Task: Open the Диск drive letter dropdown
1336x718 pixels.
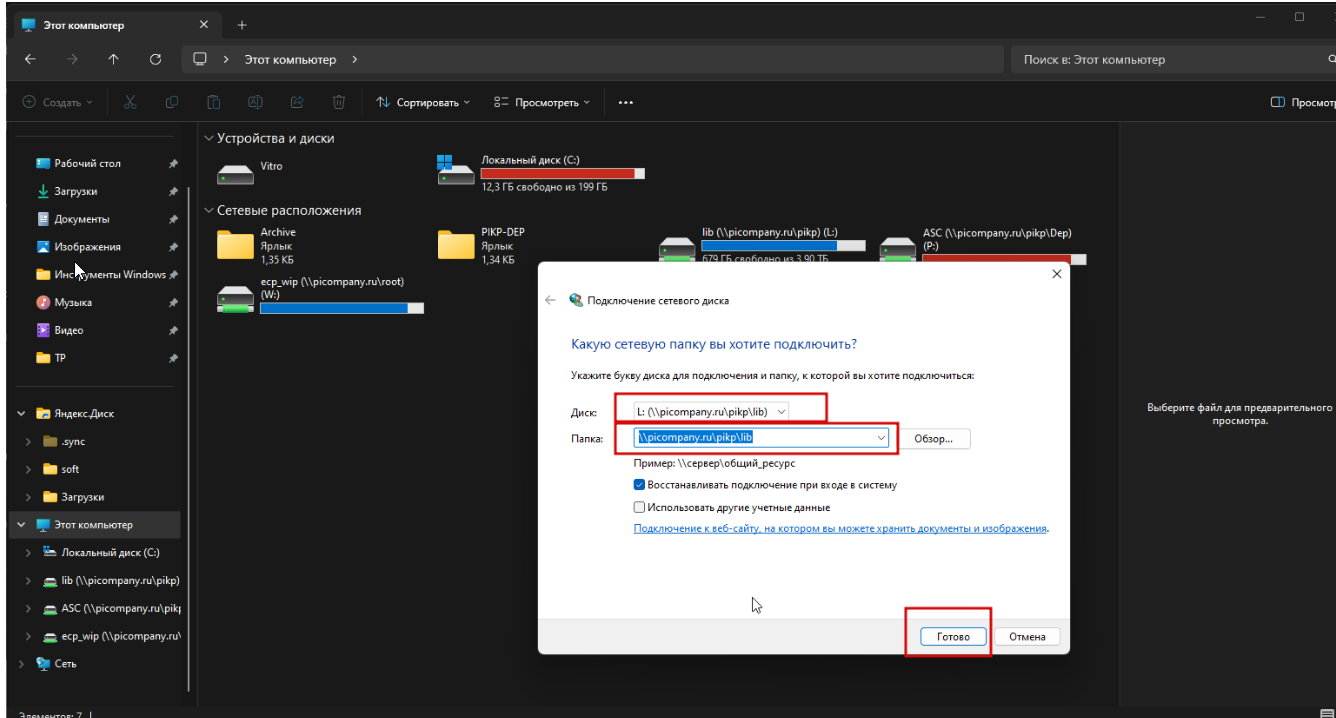Action: coord(712,411)
